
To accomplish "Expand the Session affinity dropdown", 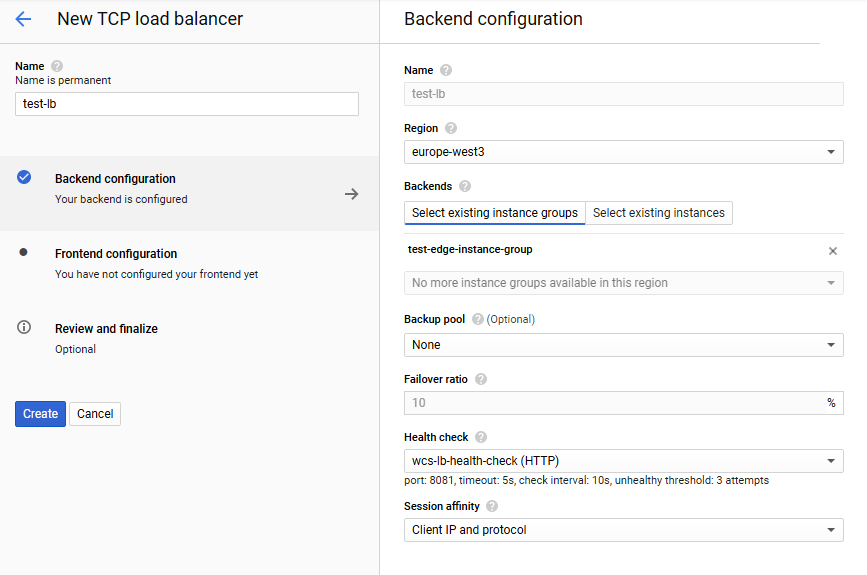I will tap(623, 530).
